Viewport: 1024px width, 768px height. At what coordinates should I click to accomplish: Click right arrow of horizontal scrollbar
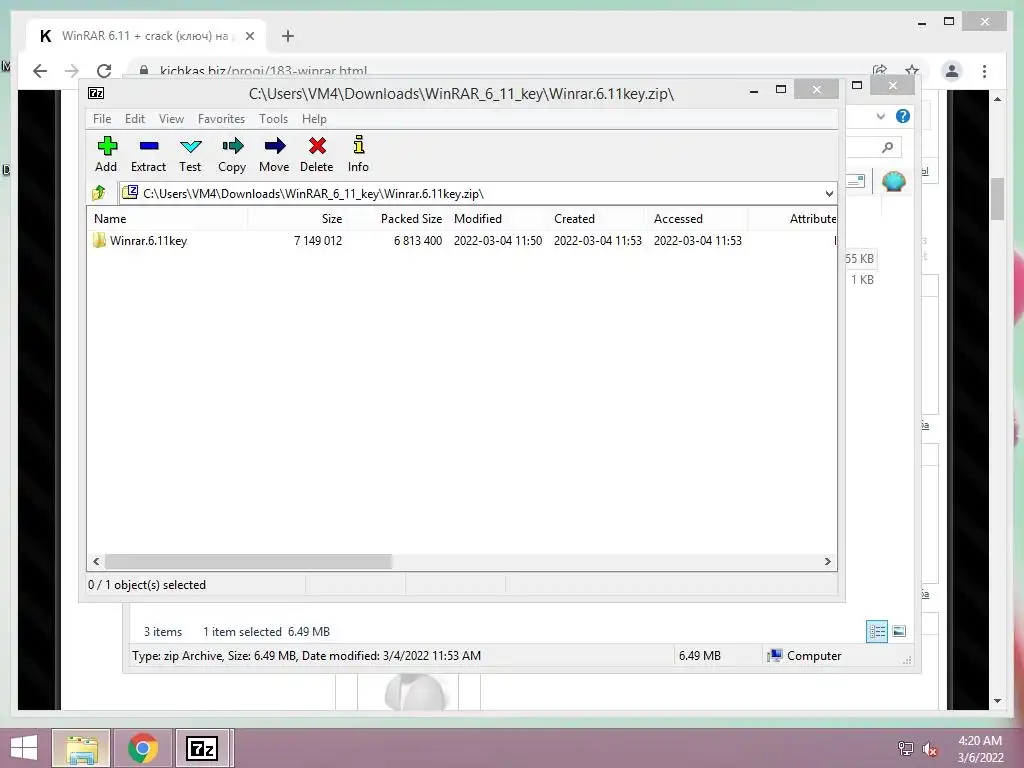point(827,562)
